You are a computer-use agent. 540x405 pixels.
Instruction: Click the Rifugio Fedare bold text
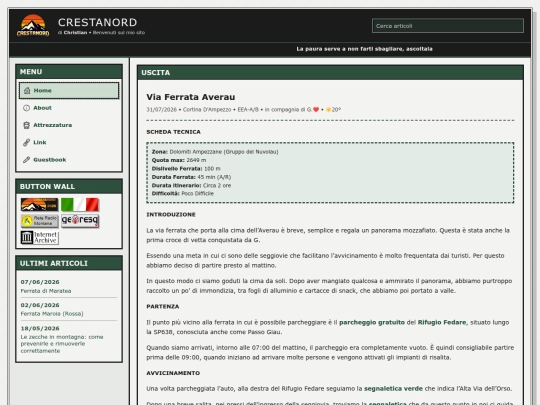442,322
